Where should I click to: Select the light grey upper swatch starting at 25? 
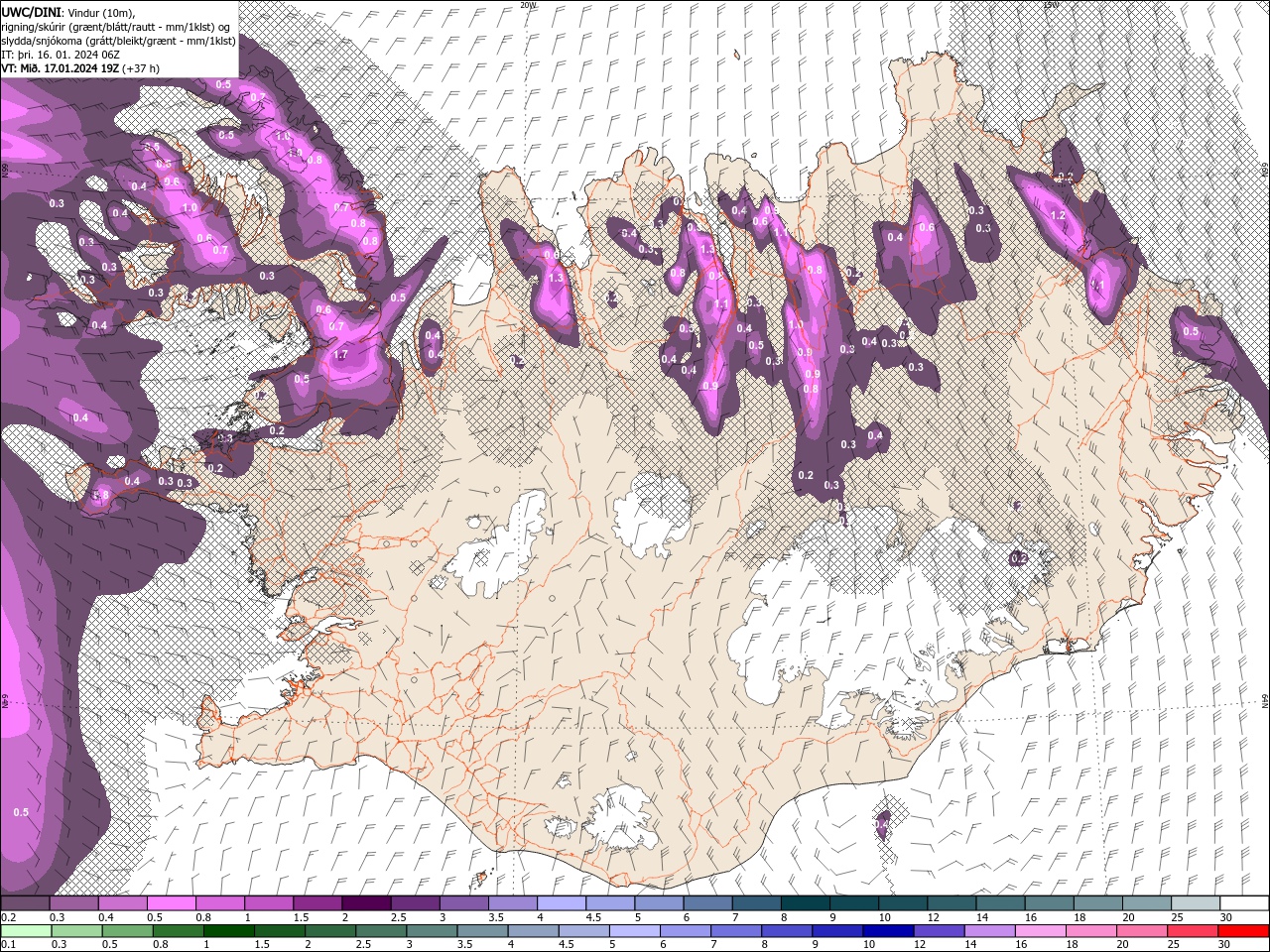[x=1196, y=903]
